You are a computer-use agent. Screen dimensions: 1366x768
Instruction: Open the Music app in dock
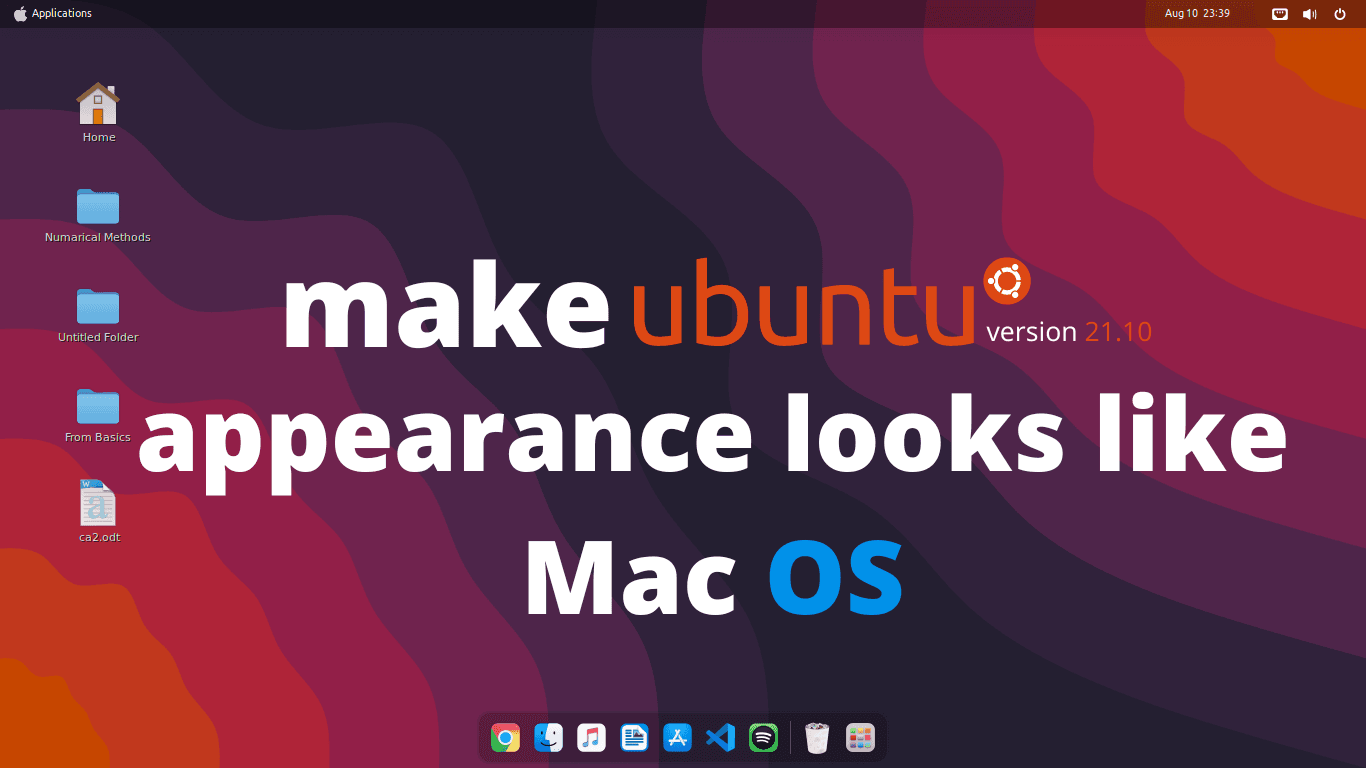[x=591, y=738]
